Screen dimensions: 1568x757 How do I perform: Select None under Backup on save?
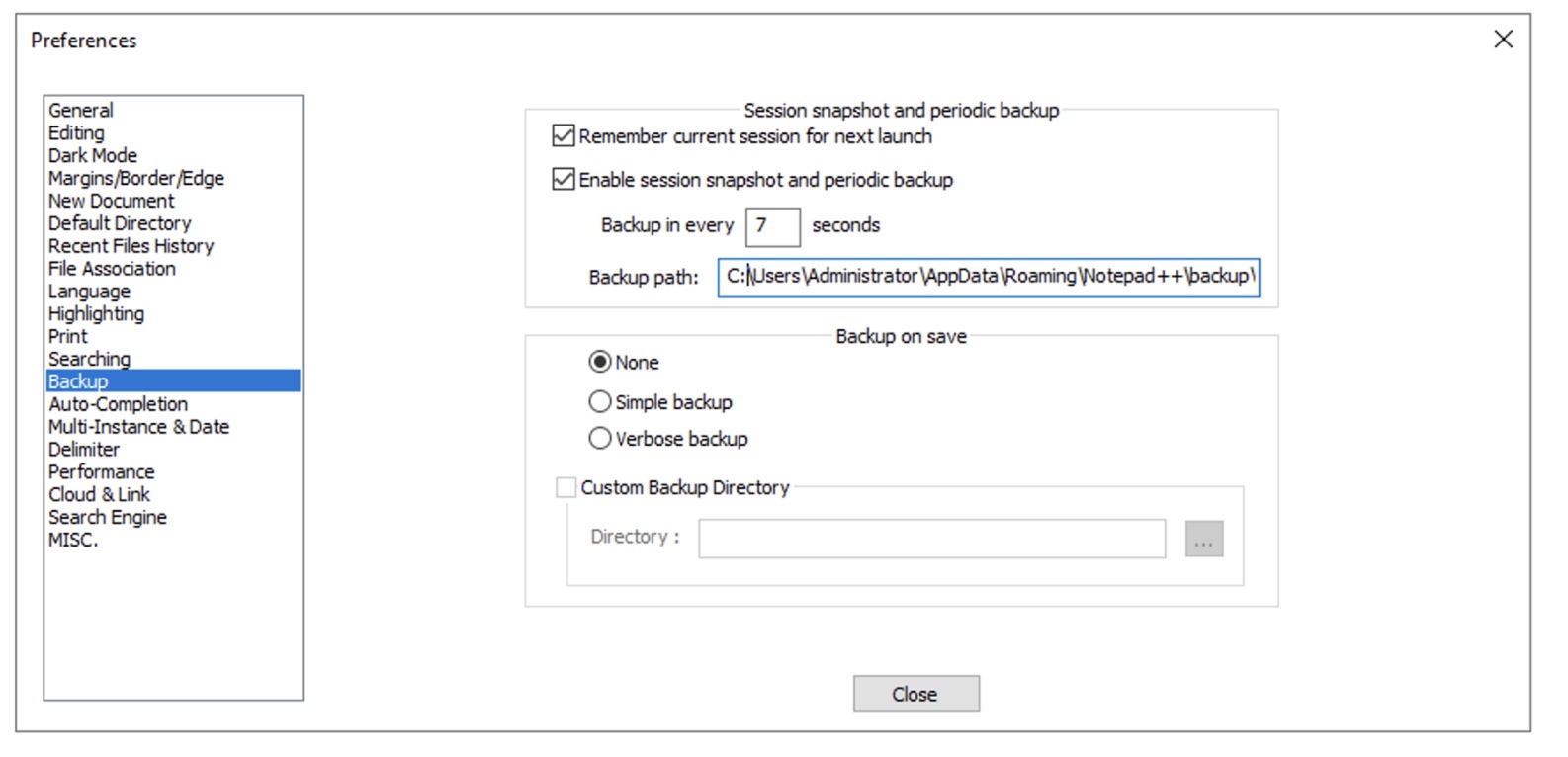point(599,362)
